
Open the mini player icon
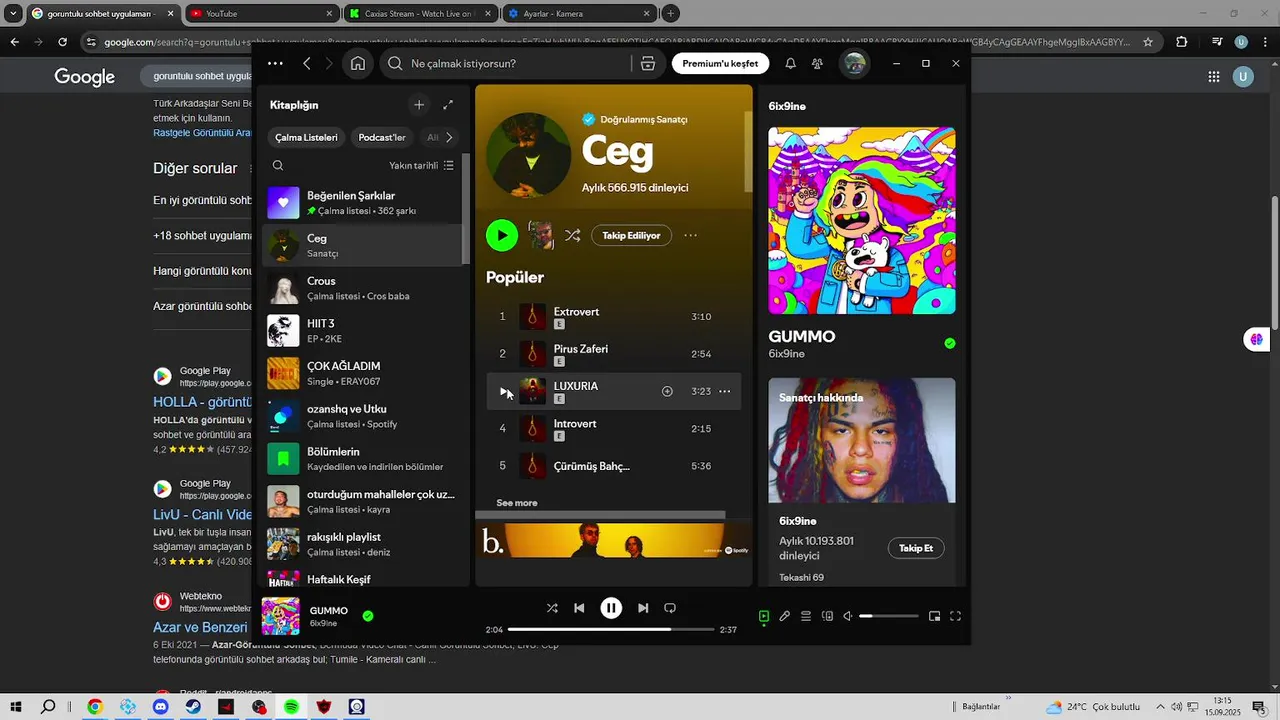click(x=935, y=616)
